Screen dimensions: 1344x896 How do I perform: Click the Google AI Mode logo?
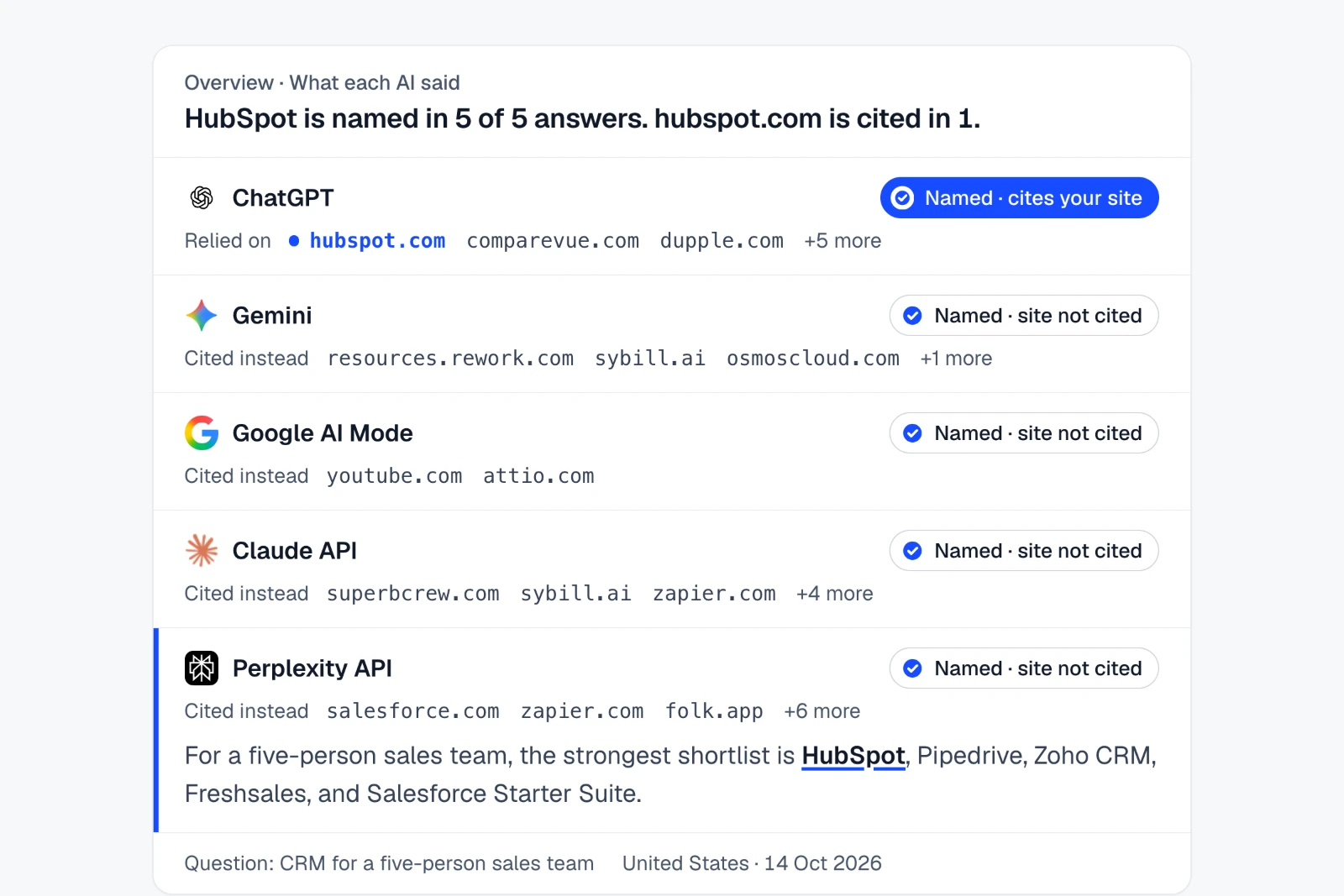202,433
